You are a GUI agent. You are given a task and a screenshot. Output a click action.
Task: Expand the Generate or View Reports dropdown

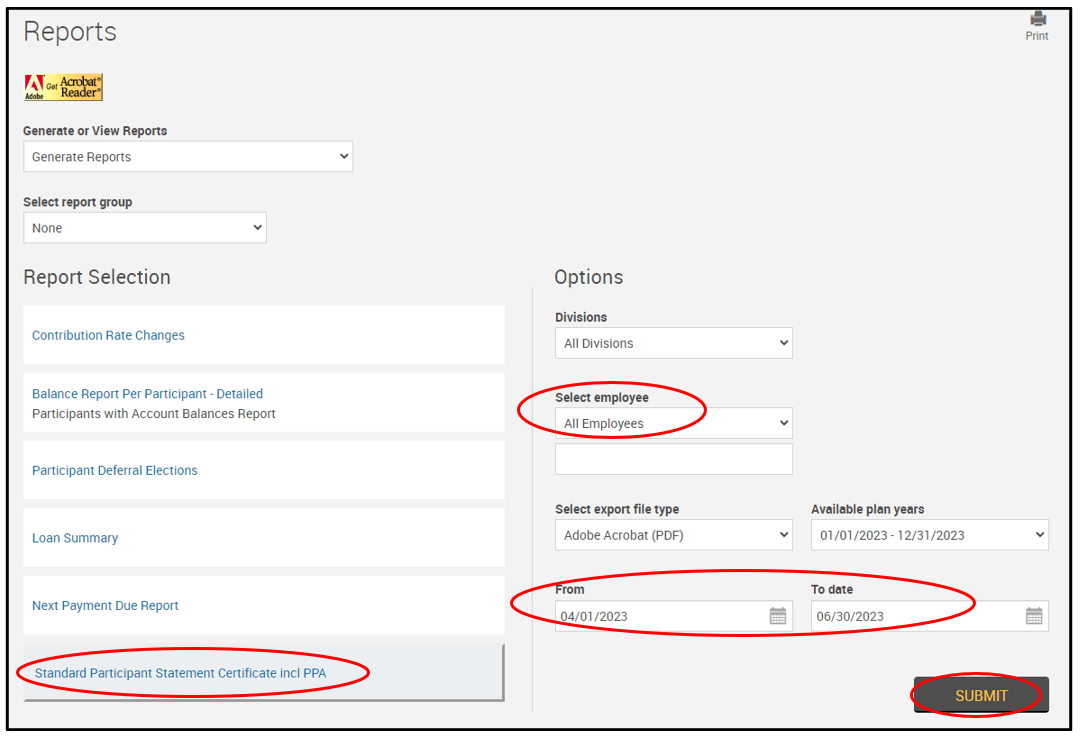[x=188, y=157]
